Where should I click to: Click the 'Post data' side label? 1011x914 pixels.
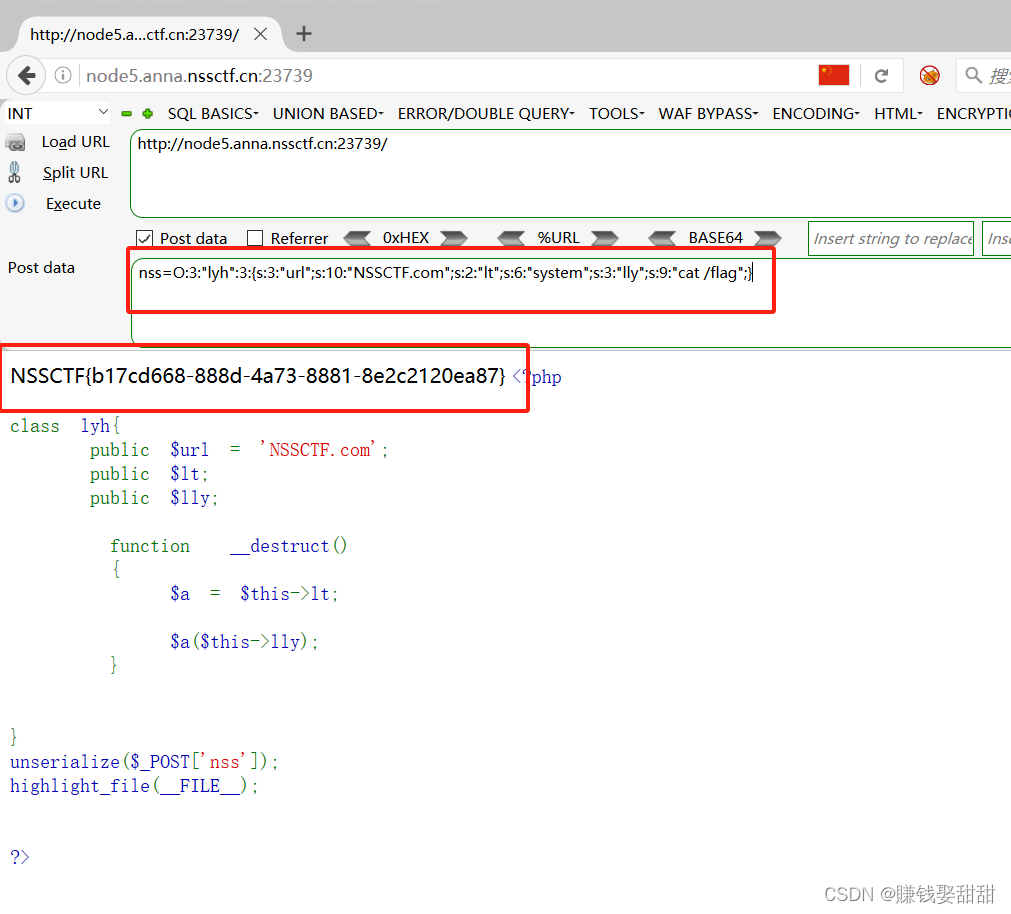[41, 267]
